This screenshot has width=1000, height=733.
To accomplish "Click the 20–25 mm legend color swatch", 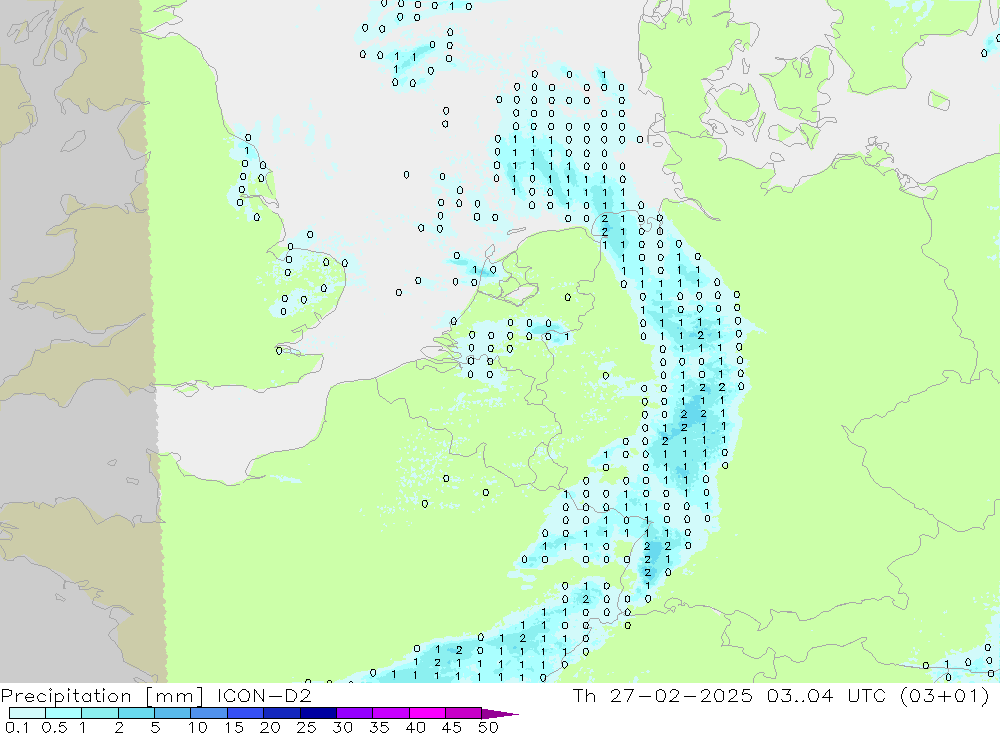I will pos(282,713).
